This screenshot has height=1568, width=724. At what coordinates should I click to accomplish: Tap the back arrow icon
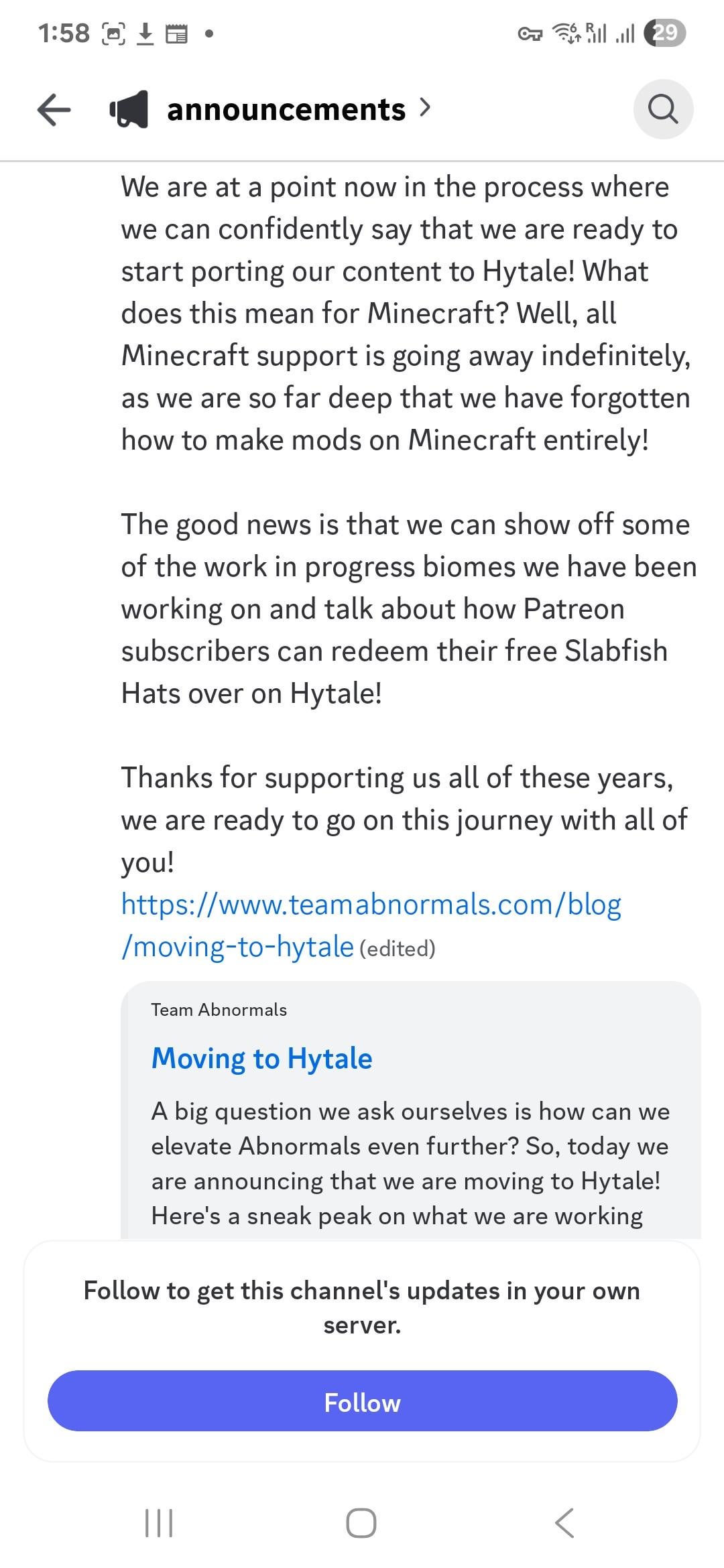tap(54, 109)
